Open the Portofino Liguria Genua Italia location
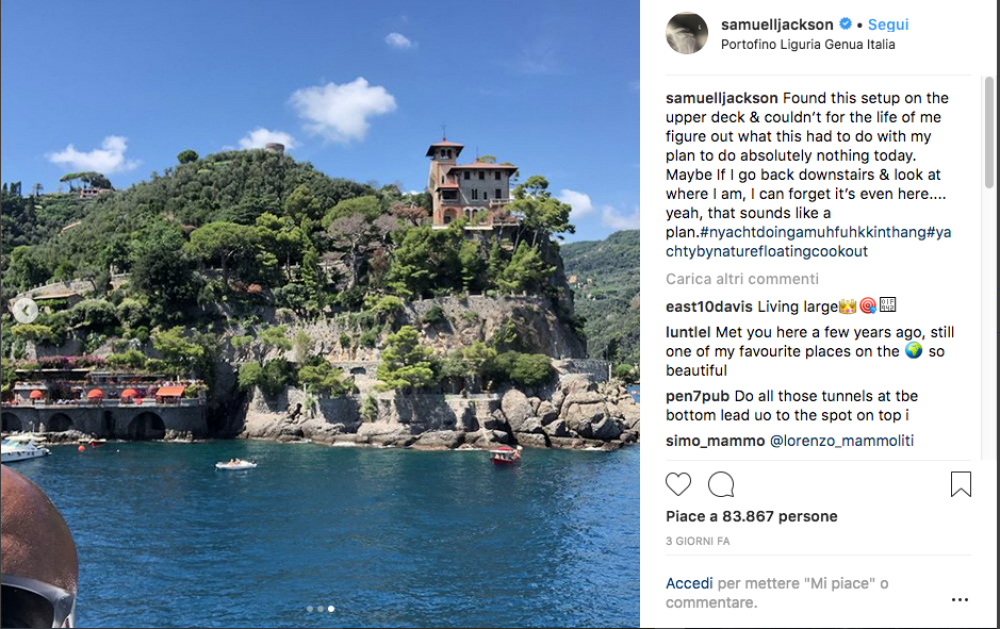Image resolution: width=1000 pixels, height=629 pixels. (807, 44)
